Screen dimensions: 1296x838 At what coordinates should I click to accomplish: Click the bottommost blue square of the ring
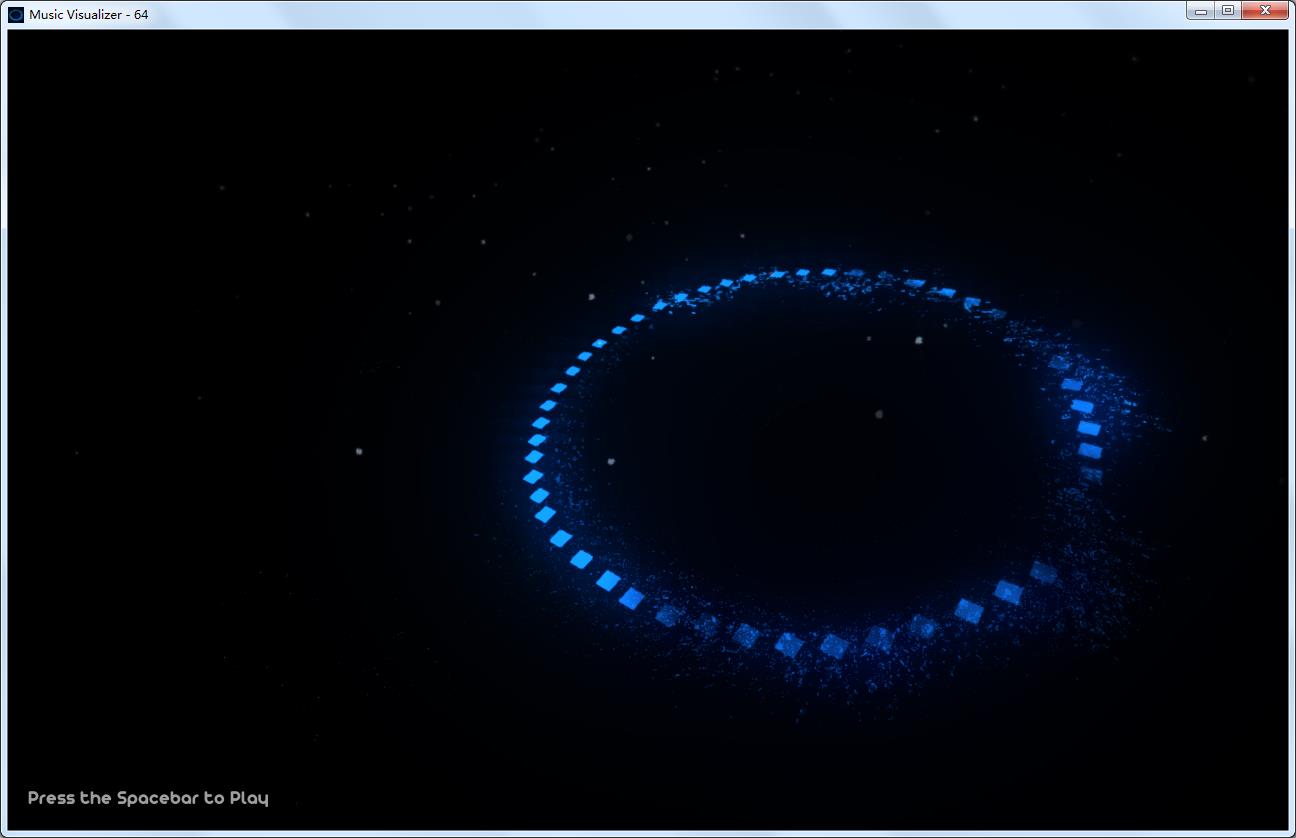tap(834, 646)
